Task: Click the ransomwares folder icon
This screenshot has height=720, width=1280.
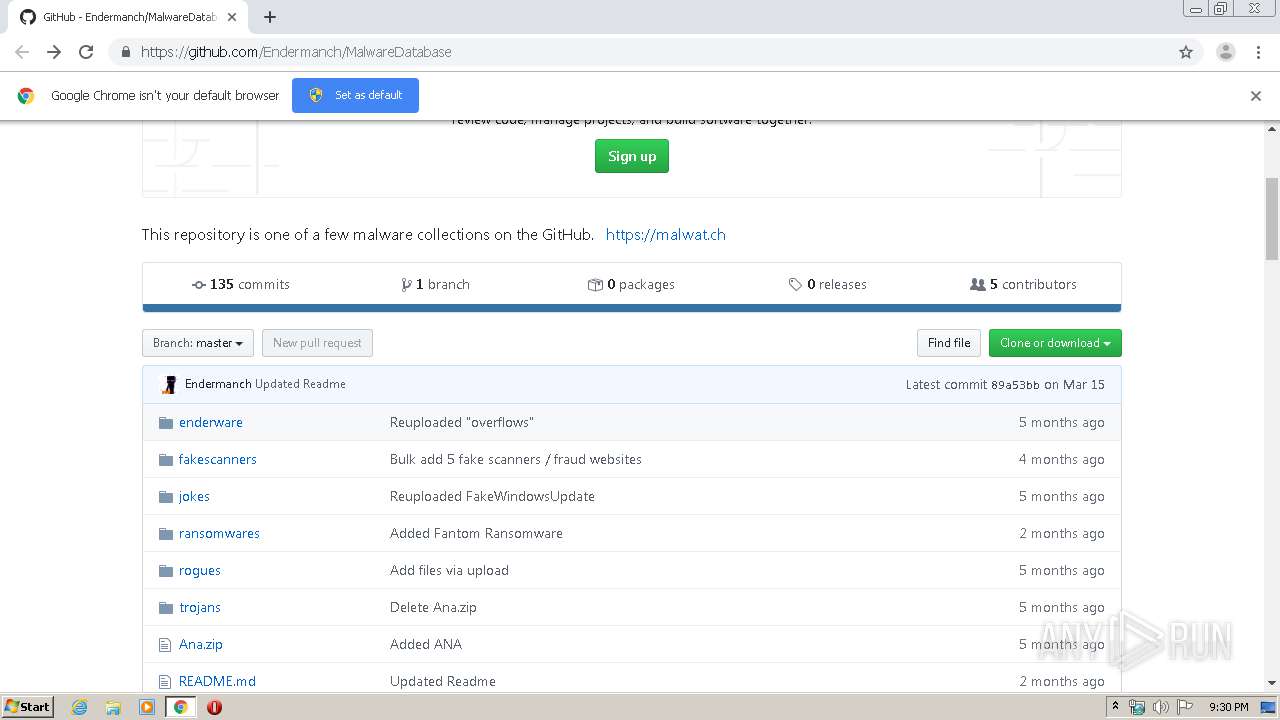Action: (166, 534)
